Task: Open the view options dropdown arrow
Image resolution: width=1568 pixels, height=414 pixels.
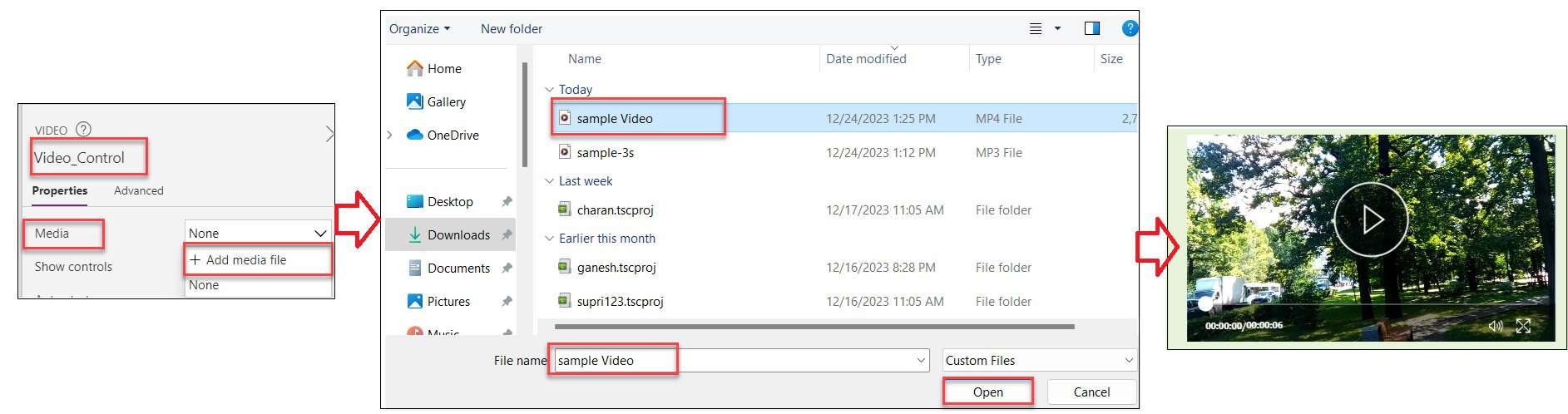Action: pos(1058,28)
